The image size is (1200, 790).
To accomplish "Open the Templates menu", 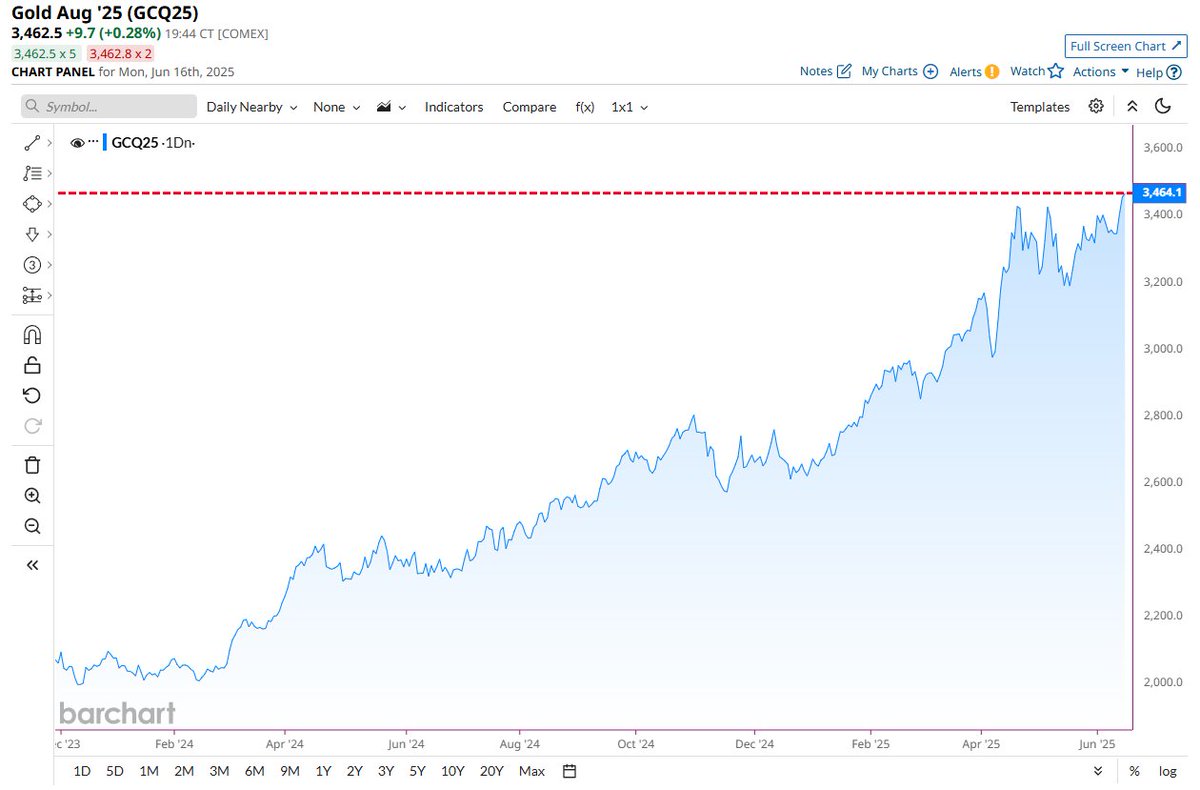I will pyautogui.click(x=1040, y=107).
